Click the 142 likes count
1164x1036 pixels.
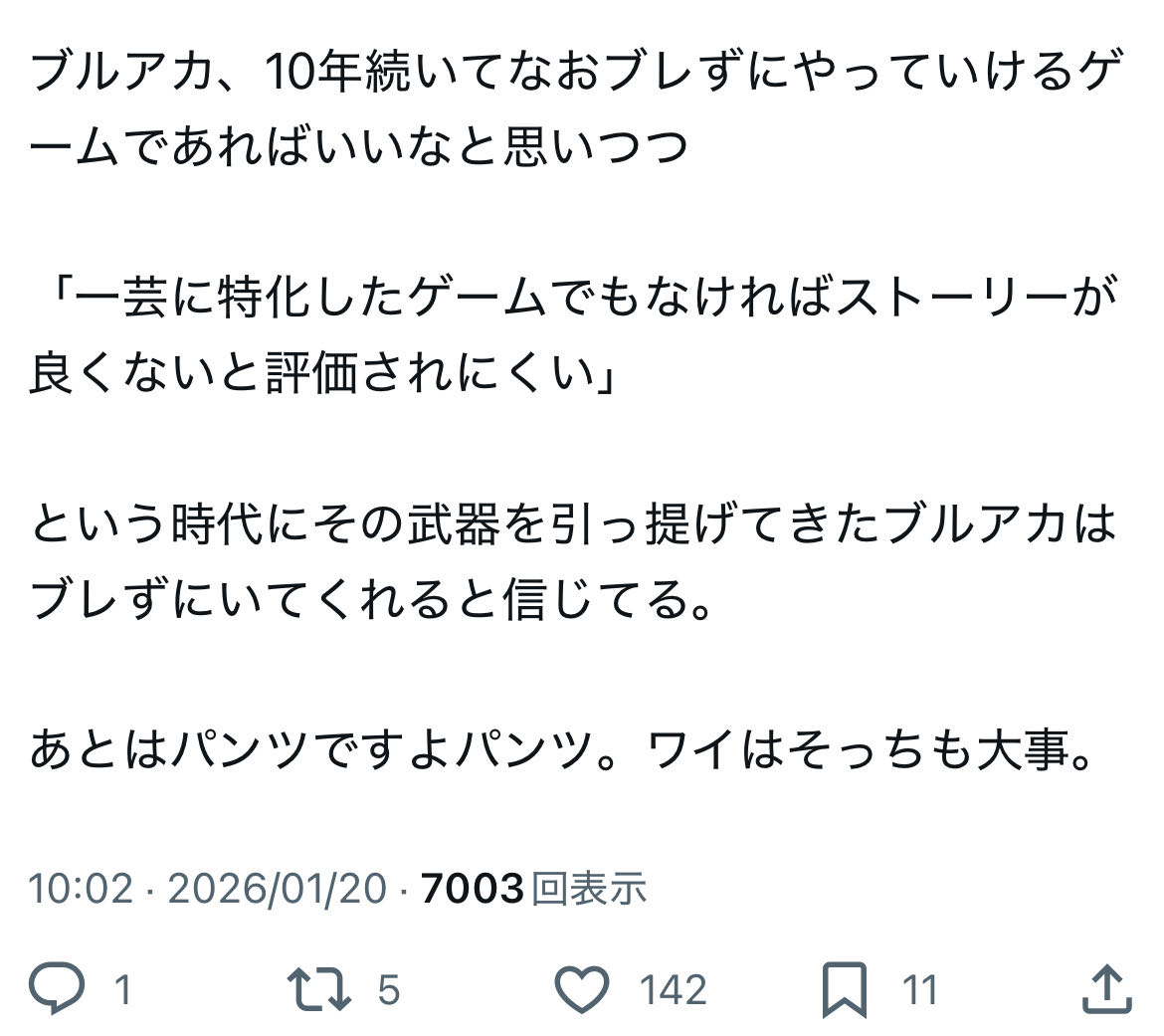(x=673, y=990)
